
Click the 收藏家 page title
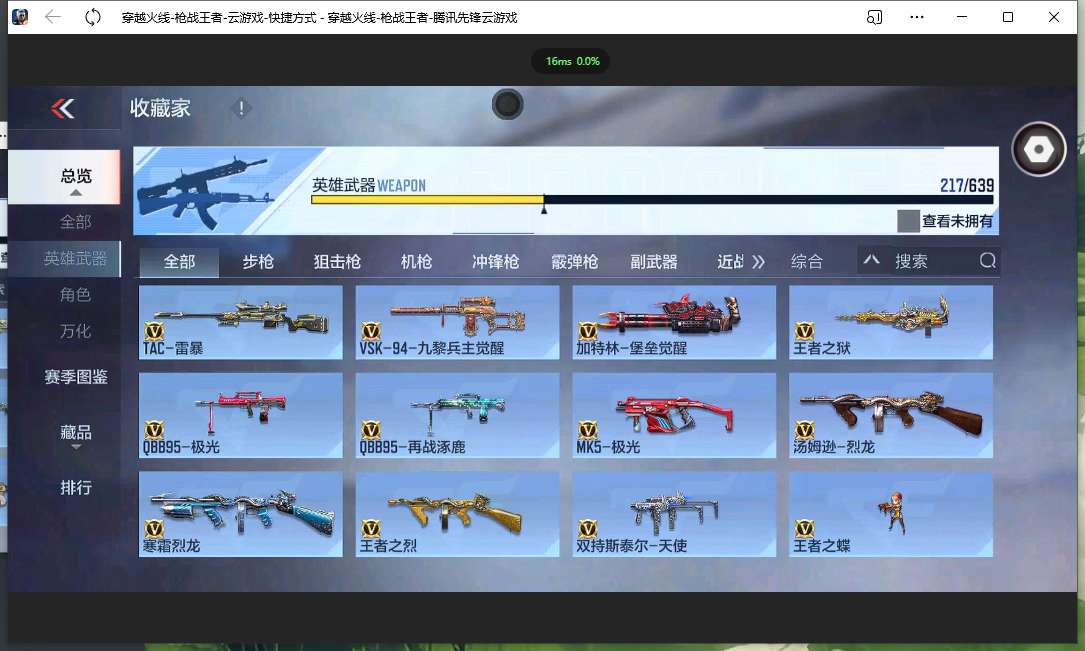pos(160,108)
